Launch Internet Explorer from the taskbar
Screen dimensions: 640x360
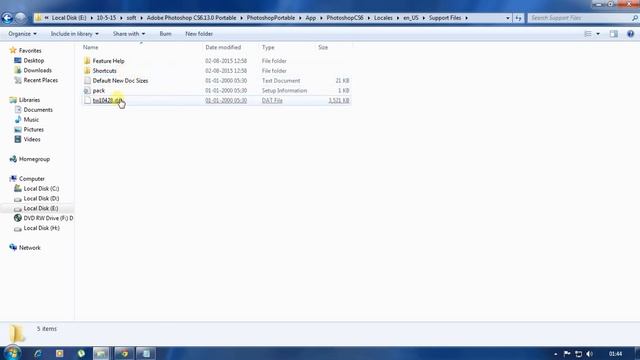tap(38, 353)
